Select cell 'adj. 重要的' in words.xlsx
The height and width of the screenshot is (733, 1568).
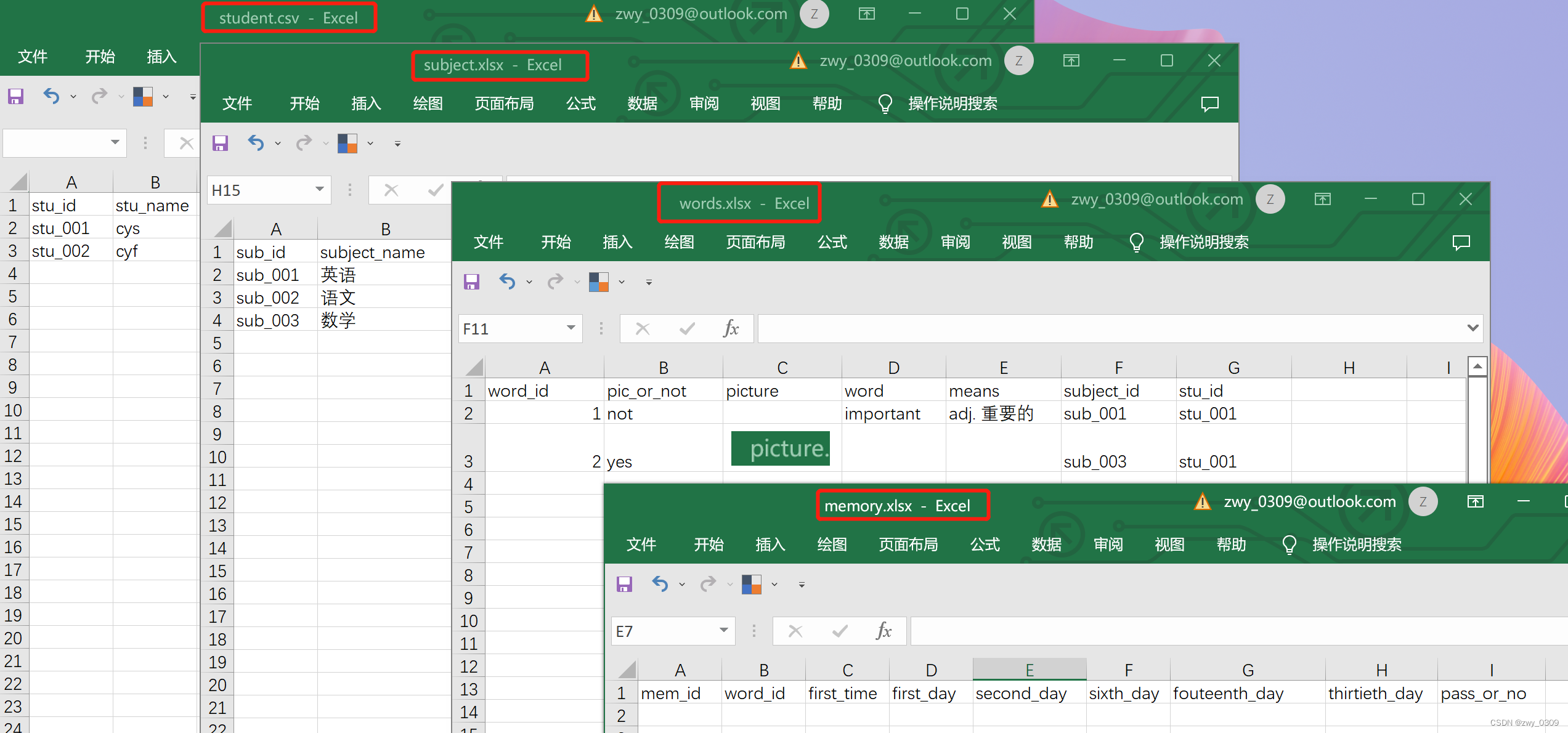[x=1003, y=413]
